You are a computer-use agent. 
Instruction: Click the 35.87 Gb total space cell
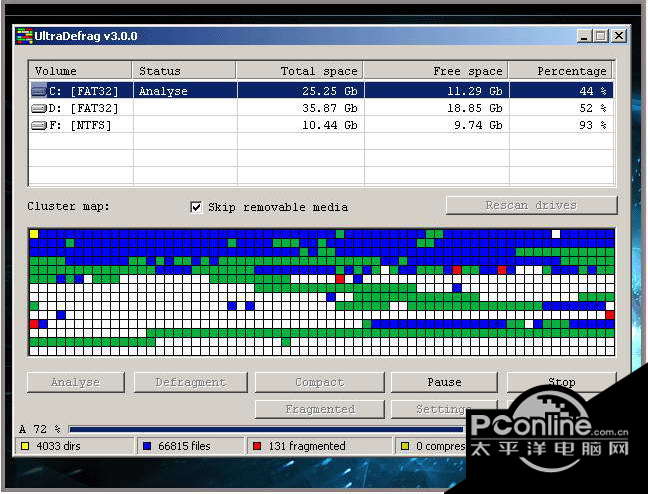point(301,108)
